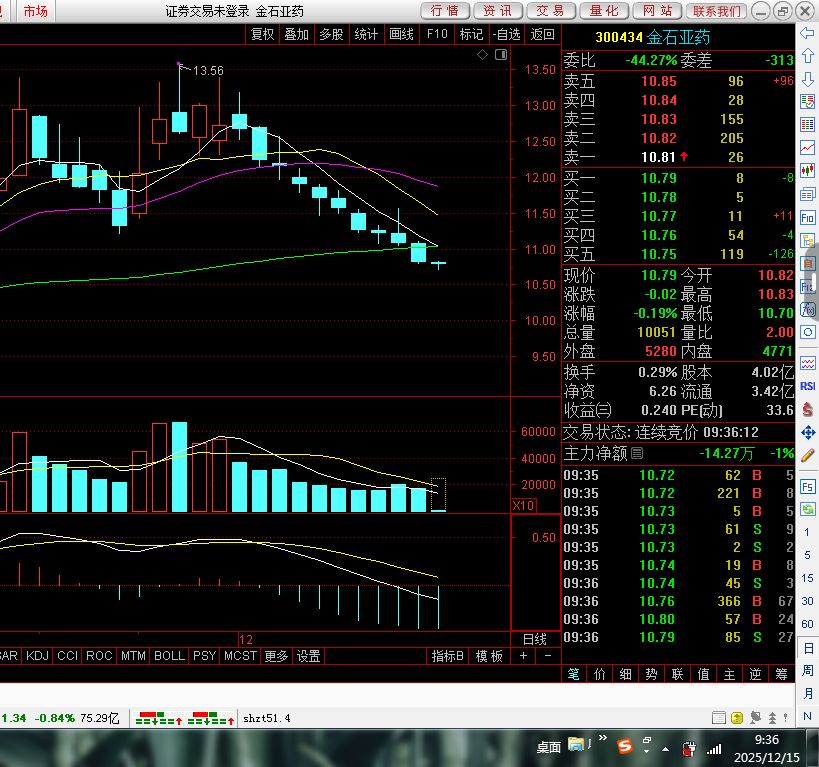Switch to 15-minute period
Screen dimensions: 819x767
[x=807, y=578]
